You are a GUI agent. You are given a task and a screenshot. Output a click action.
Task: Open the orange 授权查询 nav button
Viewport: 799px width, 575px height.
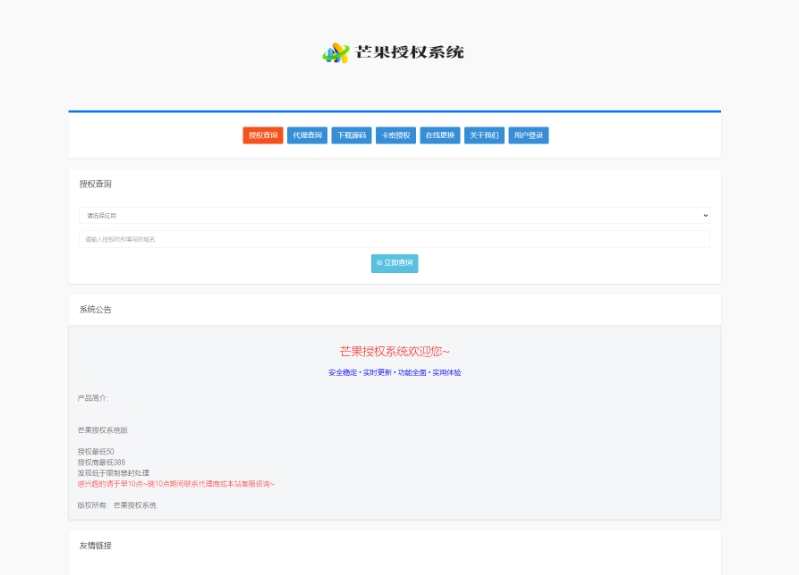[263, 135]
